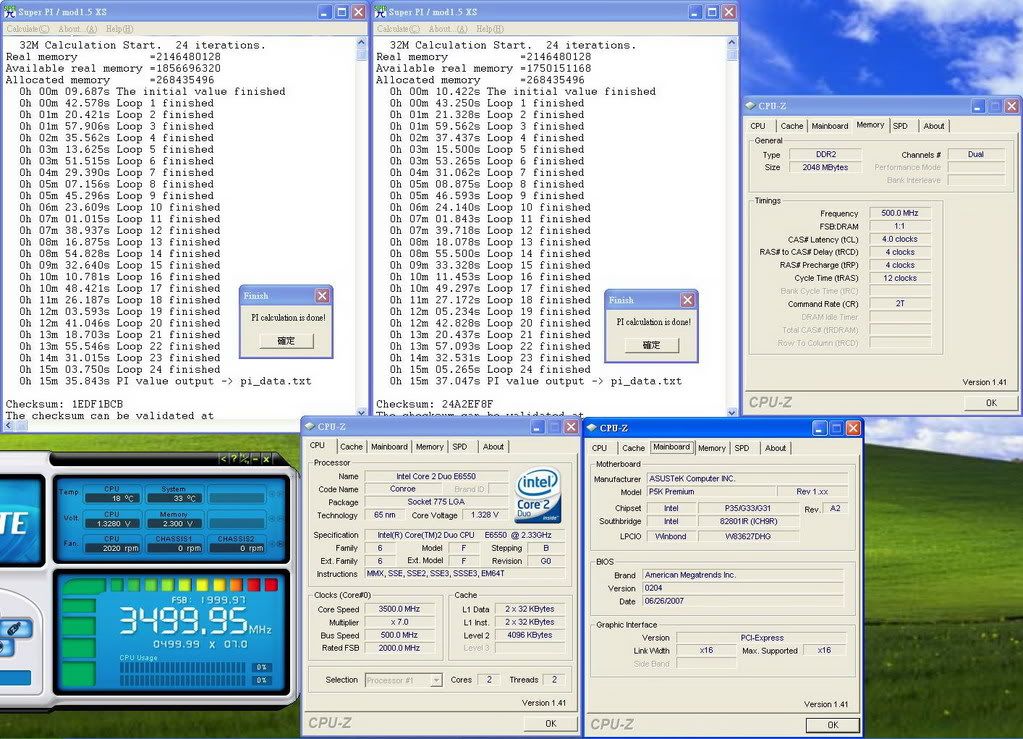Open Help menu in right Super PI window

pos(490,29)
